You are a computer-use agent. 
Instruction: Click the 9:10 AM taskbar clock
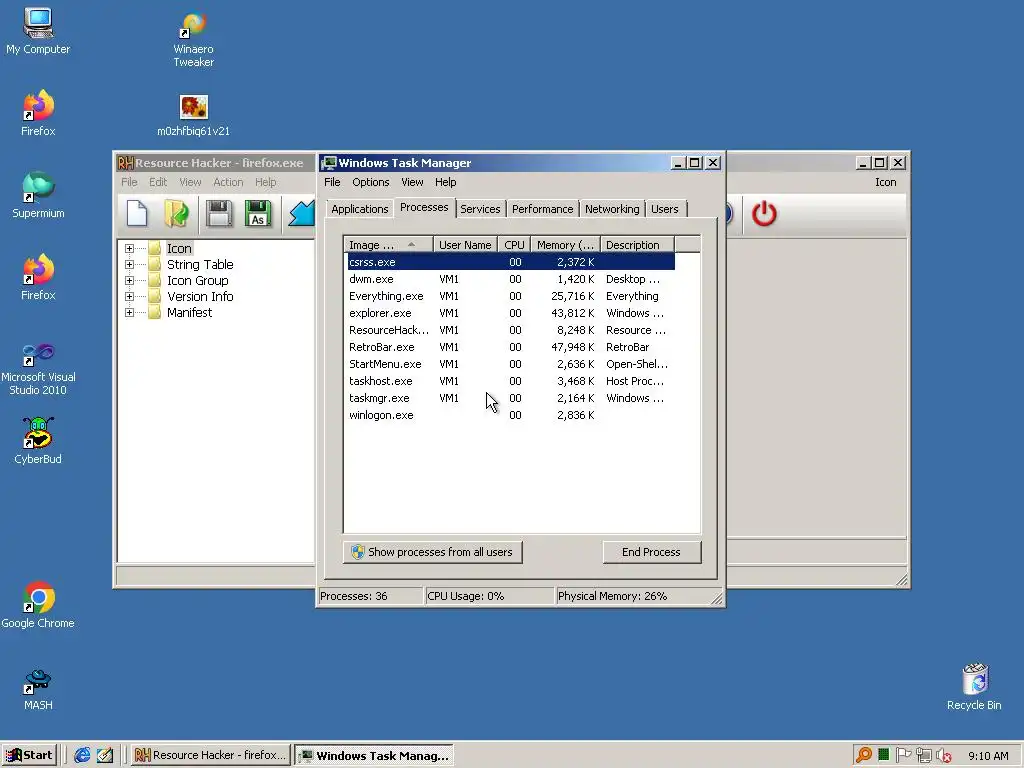[x=988, y=756]
